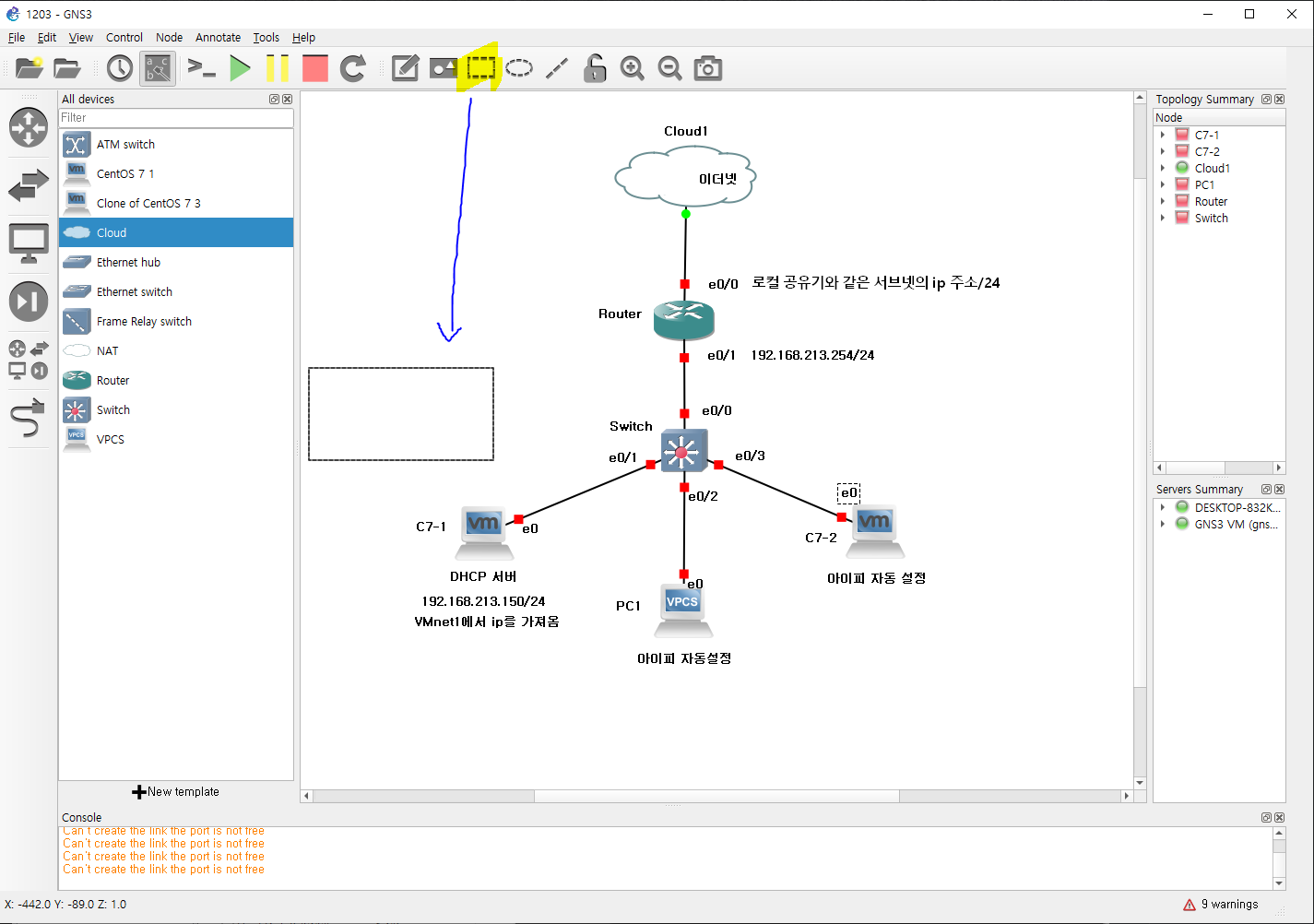Click the Open project folder icon
The width and height of the screenshot is (1314, 924).
tap(67, 68)
